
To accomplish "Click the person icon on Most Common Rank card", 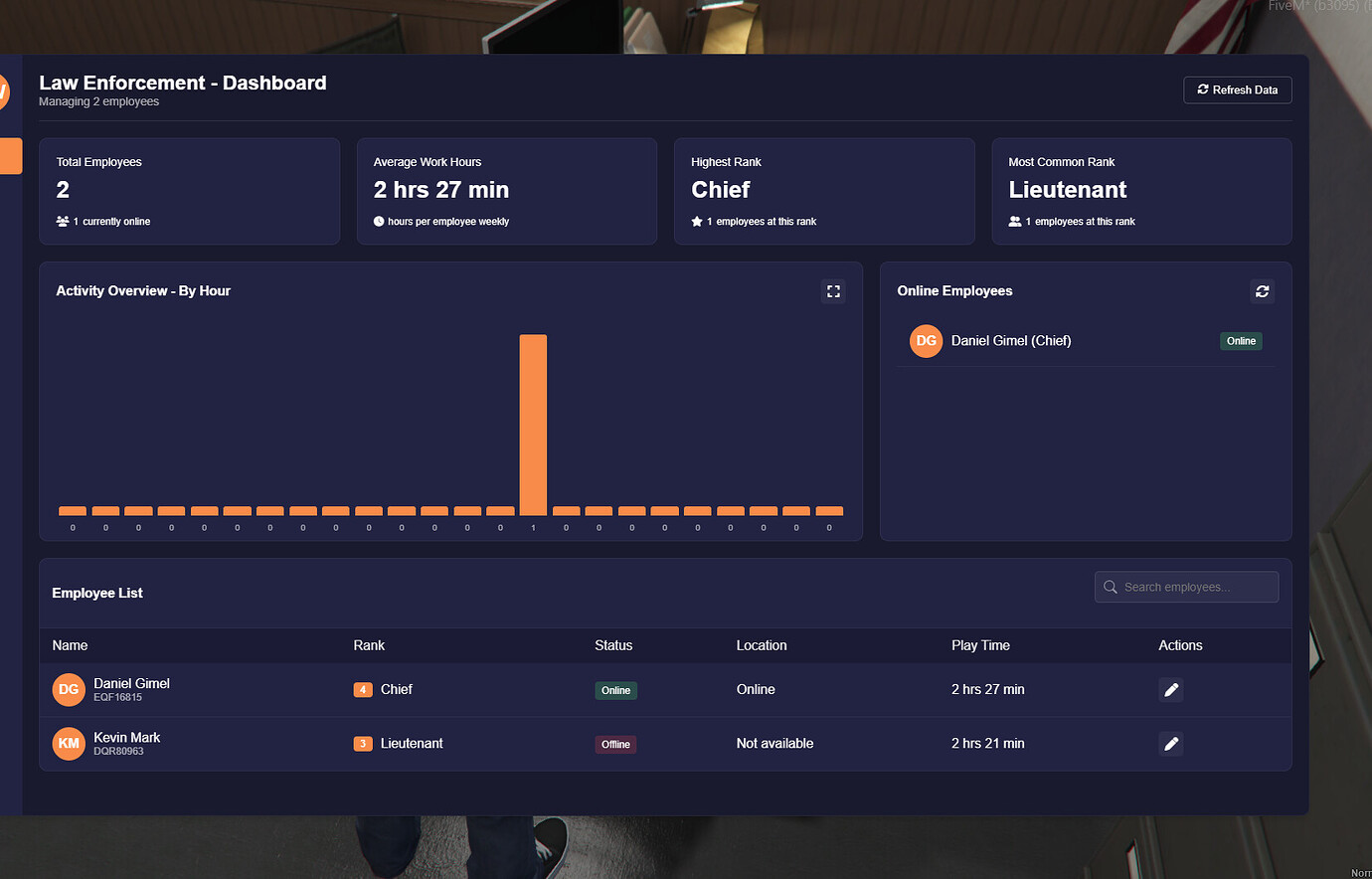I will pos(1014,221).
